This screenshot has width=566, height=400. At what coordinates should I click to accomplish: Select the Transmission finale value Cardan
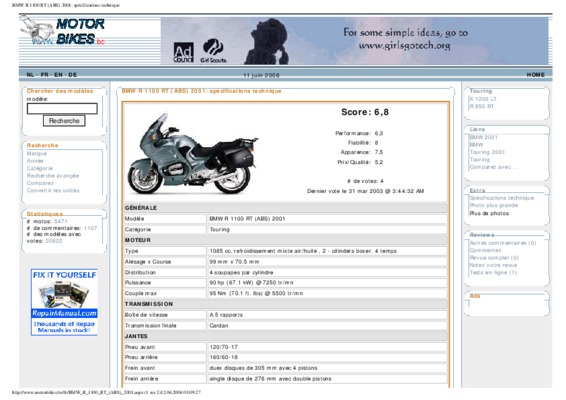click(219, 326)
